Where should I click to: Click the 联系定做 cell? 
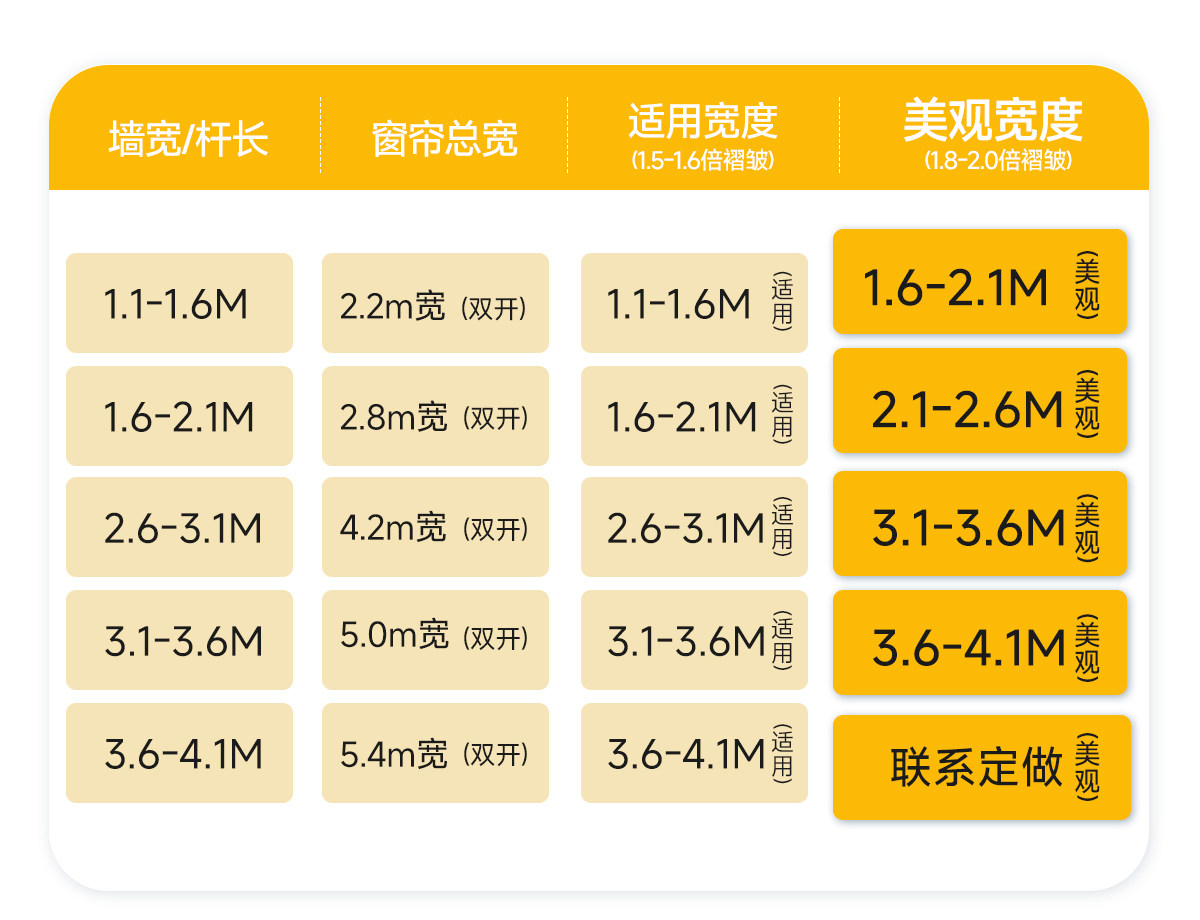(982, 768)
